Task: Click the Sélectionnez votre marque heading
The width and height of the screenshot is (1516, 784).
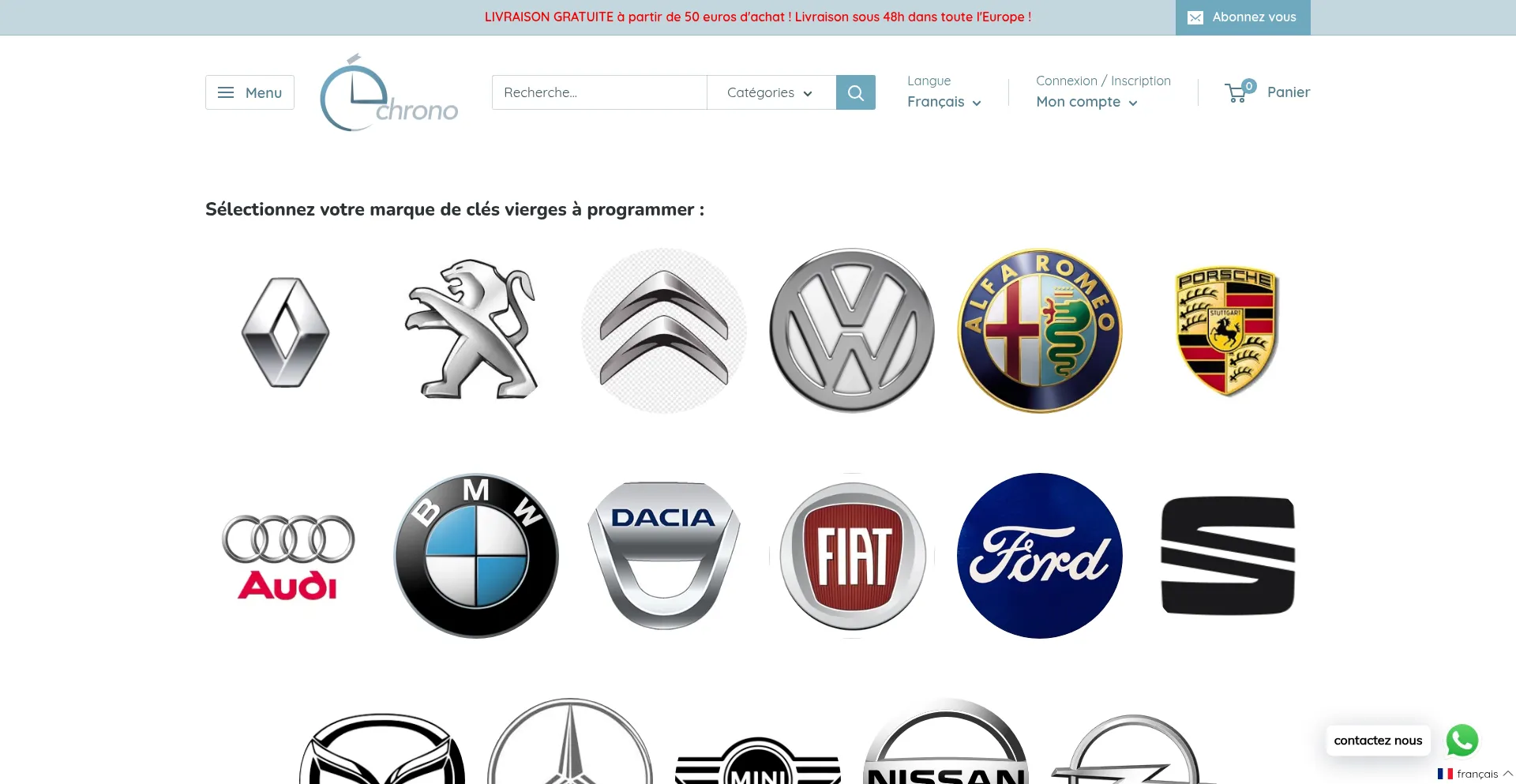Action: coord(455,209)
